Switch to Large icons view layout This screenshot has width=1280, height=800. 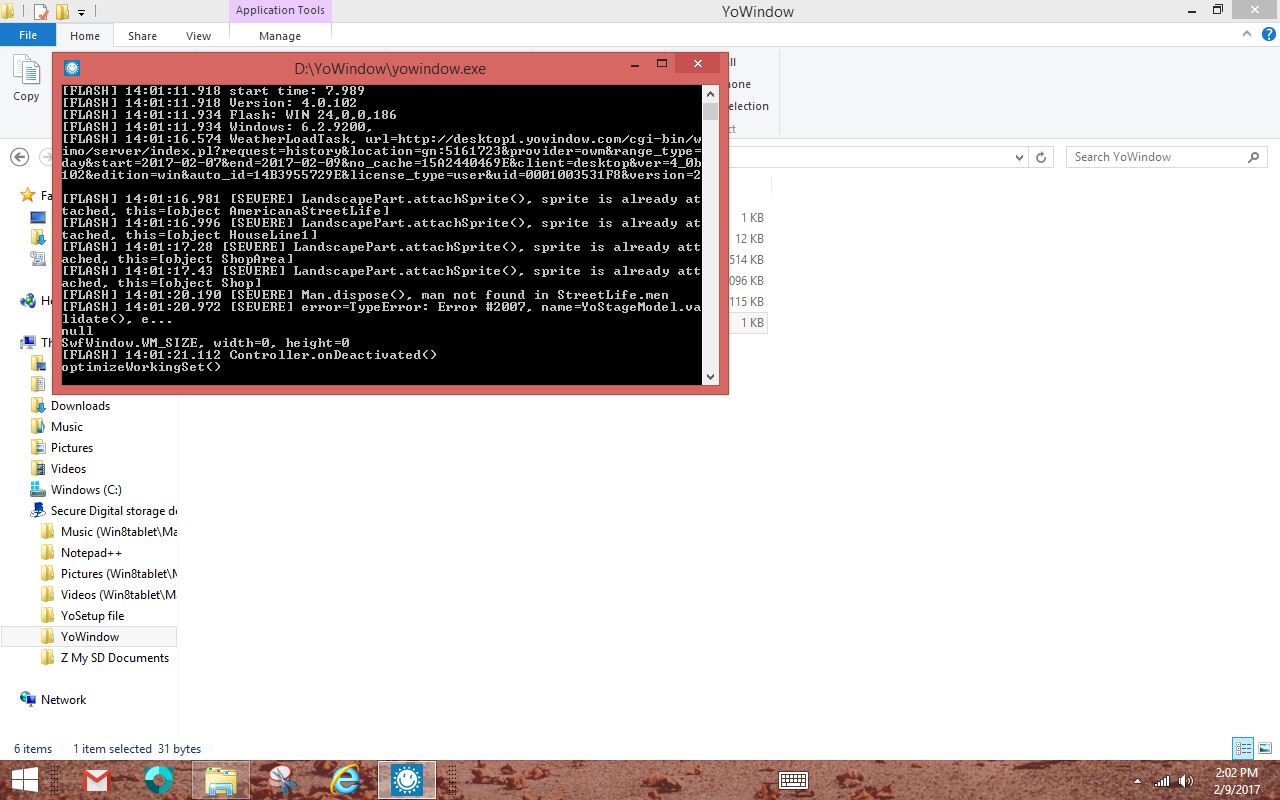pyautogui.click(x=1265, y=748)
